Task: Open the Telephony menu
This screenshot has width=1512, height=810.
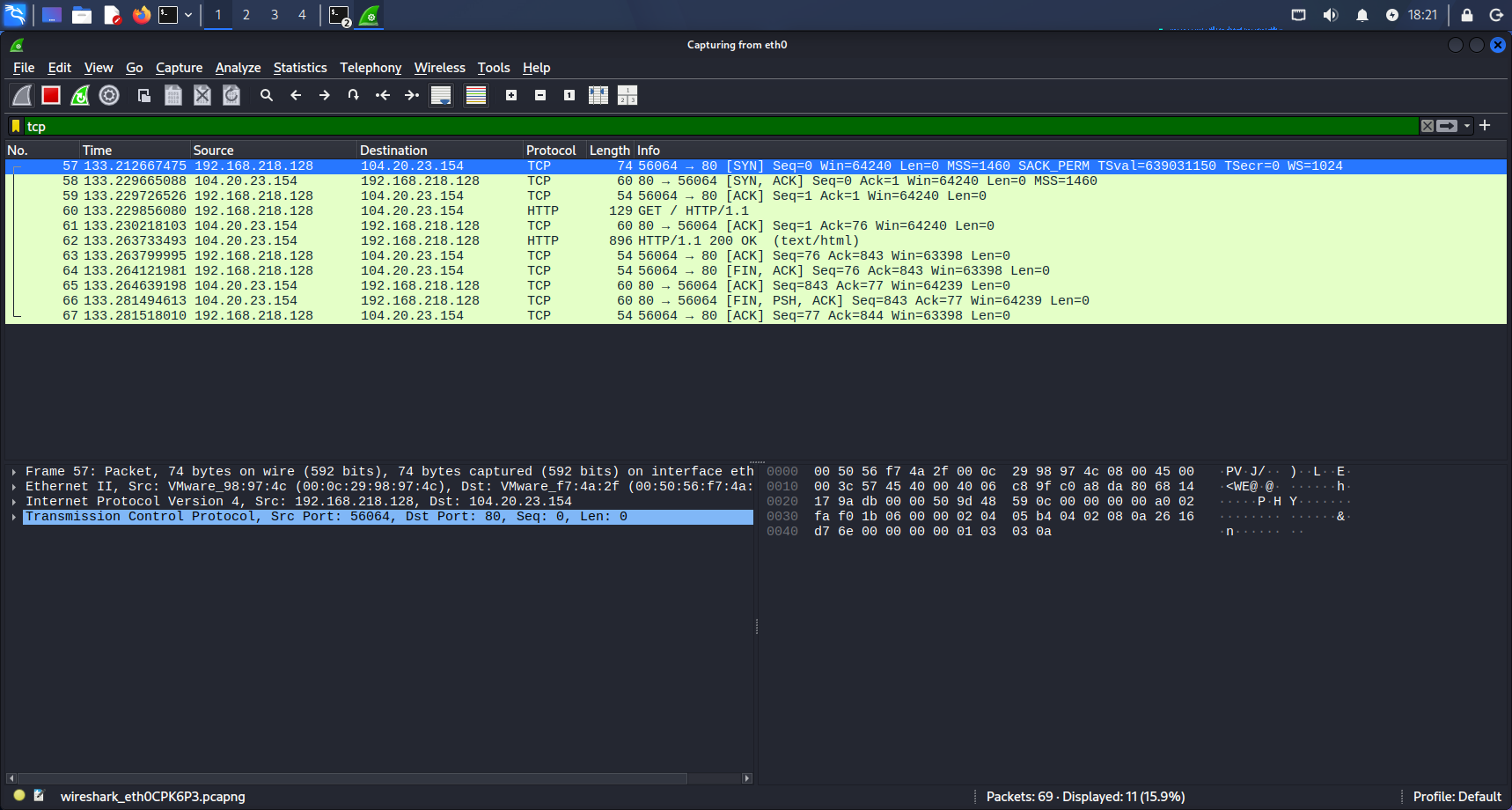Action: click(x=371, y=68)
